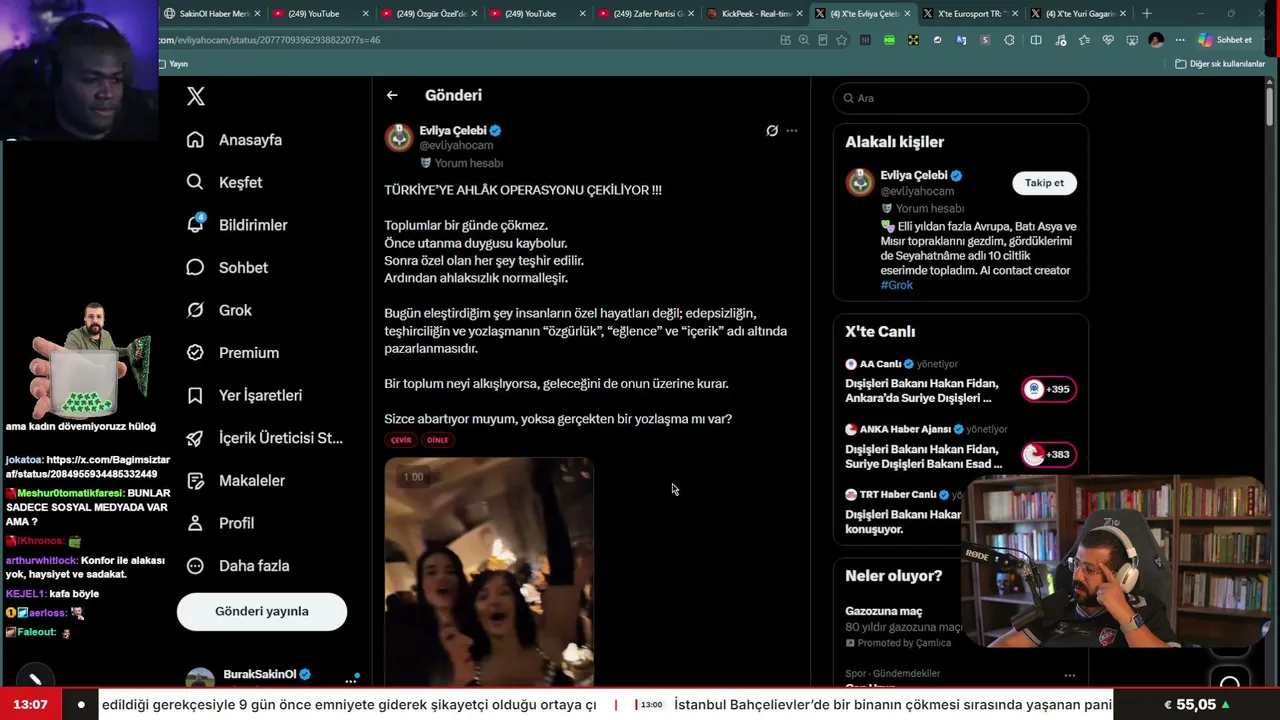This screenshot has width=1280, height=720.
Task: Open the post's three-dot more menu
Action: point(792,130)
